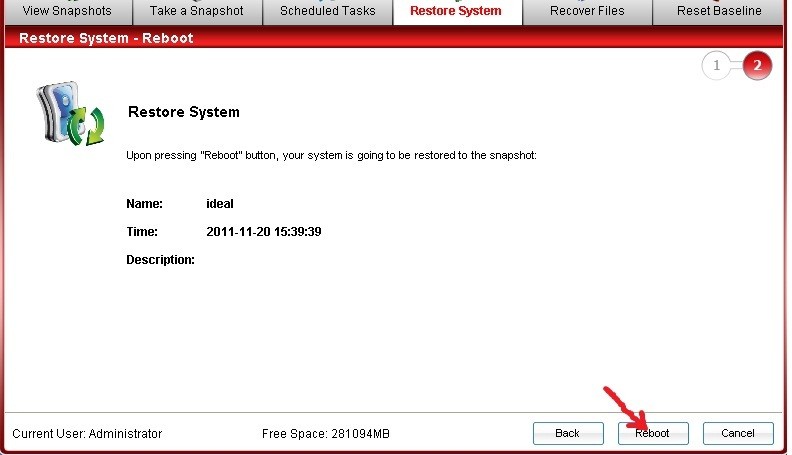Click the snapshot name "ideal"
The image size is (792, 455).
(219, 203)
